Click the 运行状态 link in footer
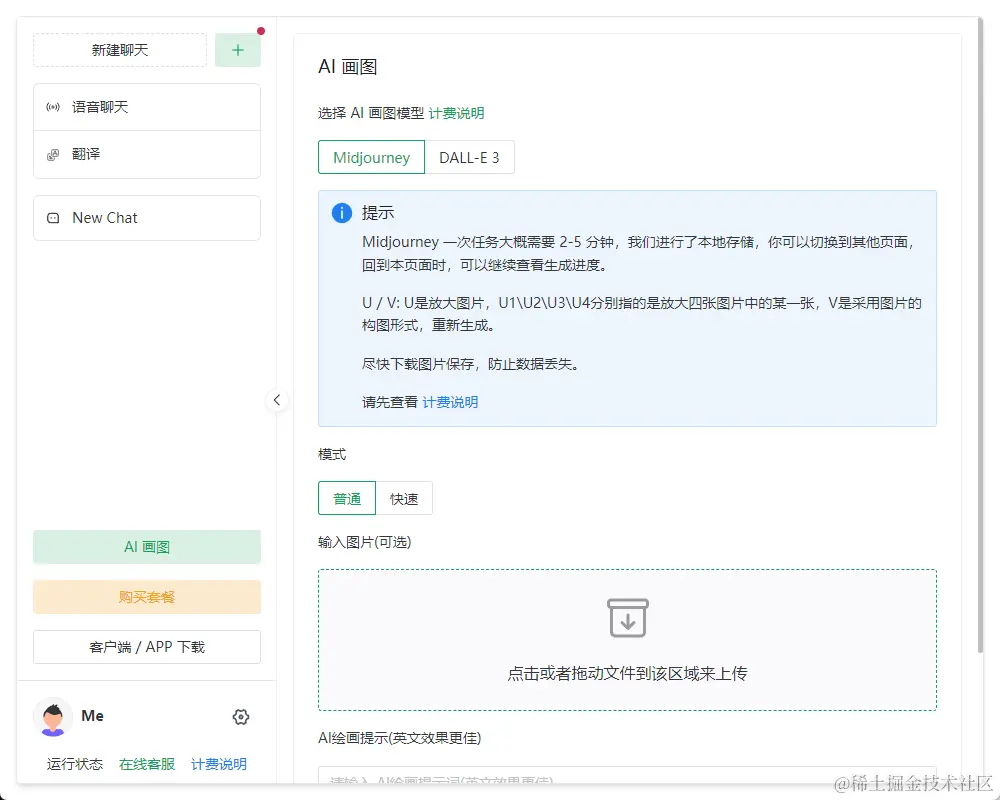The height and width of the screenshot is (800, 1000). pos(75,764)
